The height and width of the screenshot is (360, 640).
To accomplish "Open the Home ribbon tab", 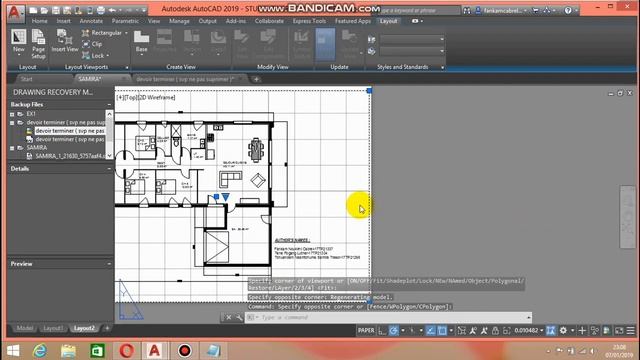I will 39,21.
